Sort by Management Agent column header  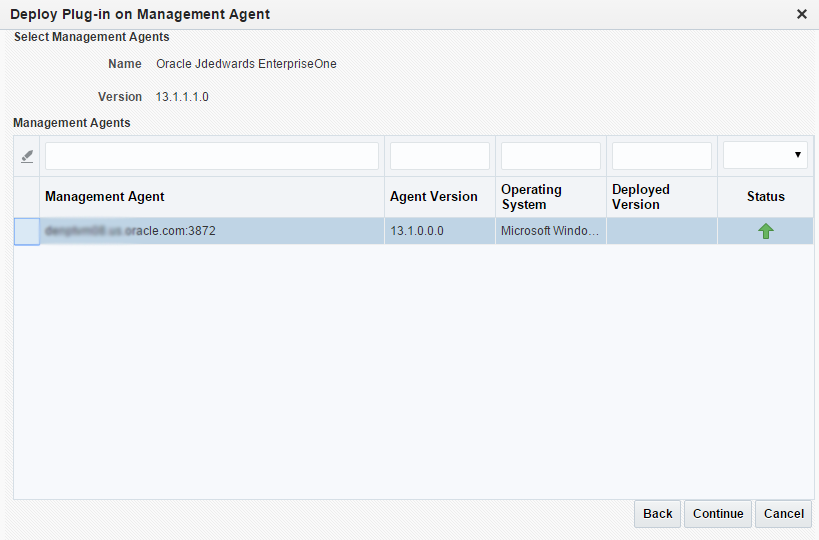[105, 197]
